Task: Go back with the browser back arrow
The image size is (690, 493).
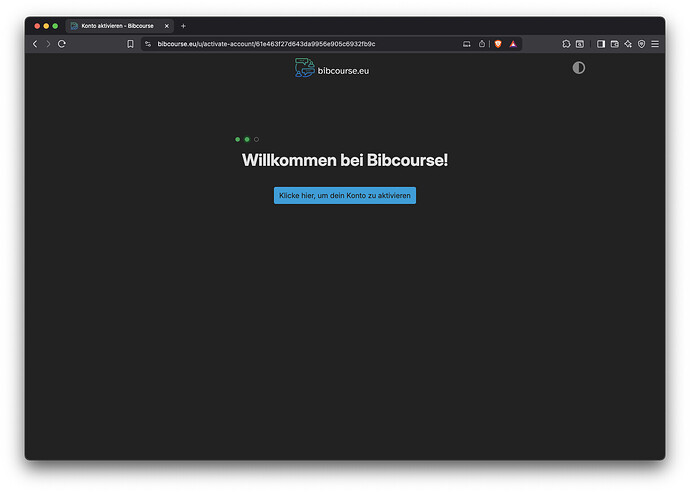Action: (x=35, y=44)
